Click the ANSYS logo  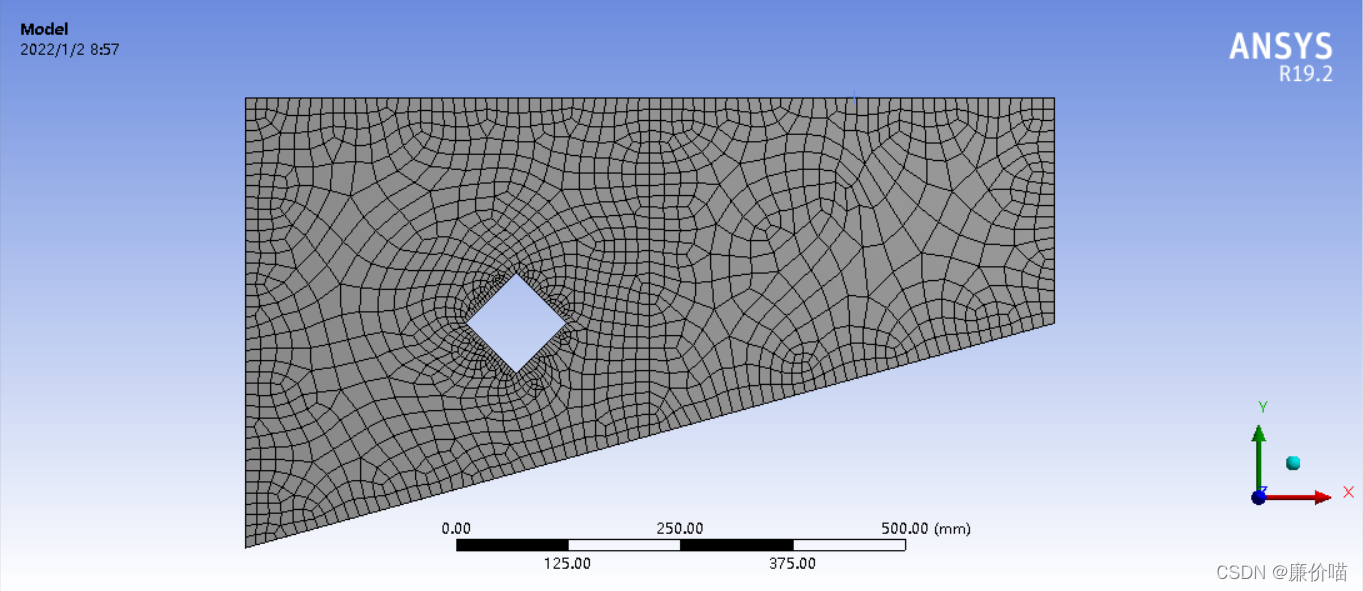[1281, 47]
